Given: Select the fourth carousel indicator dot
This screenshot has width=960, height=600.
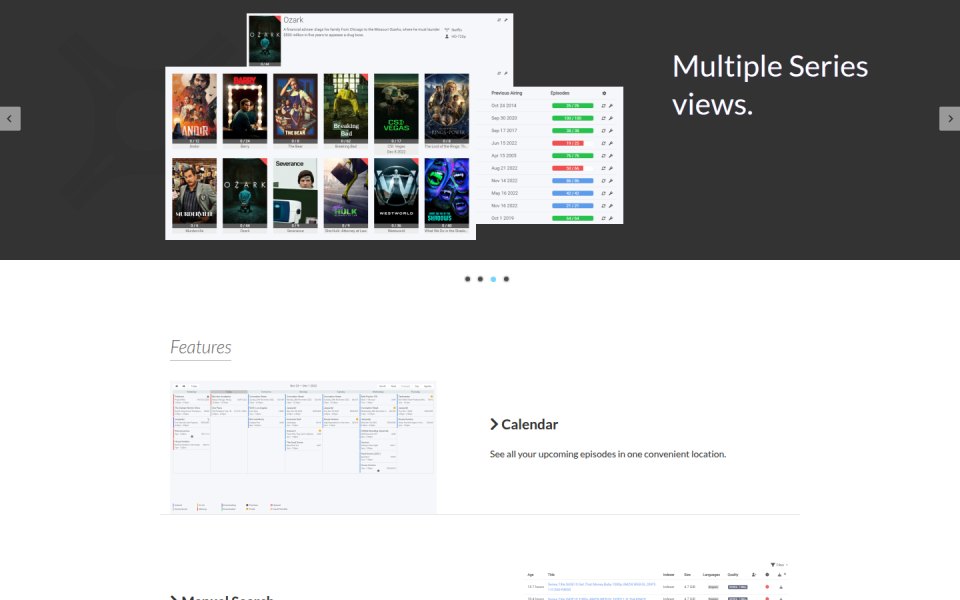Looking at the screenshot, I should [x=506, y=279].
